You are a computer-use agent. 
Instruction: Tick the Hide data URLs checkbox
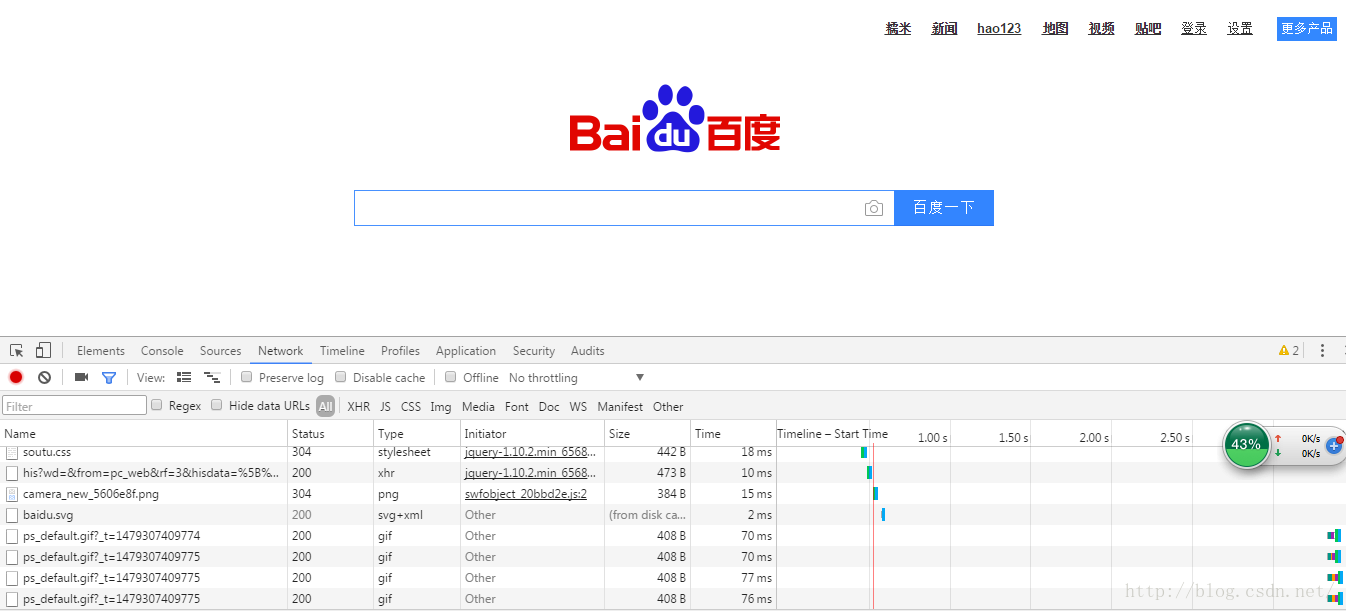(x=217, y=405)
